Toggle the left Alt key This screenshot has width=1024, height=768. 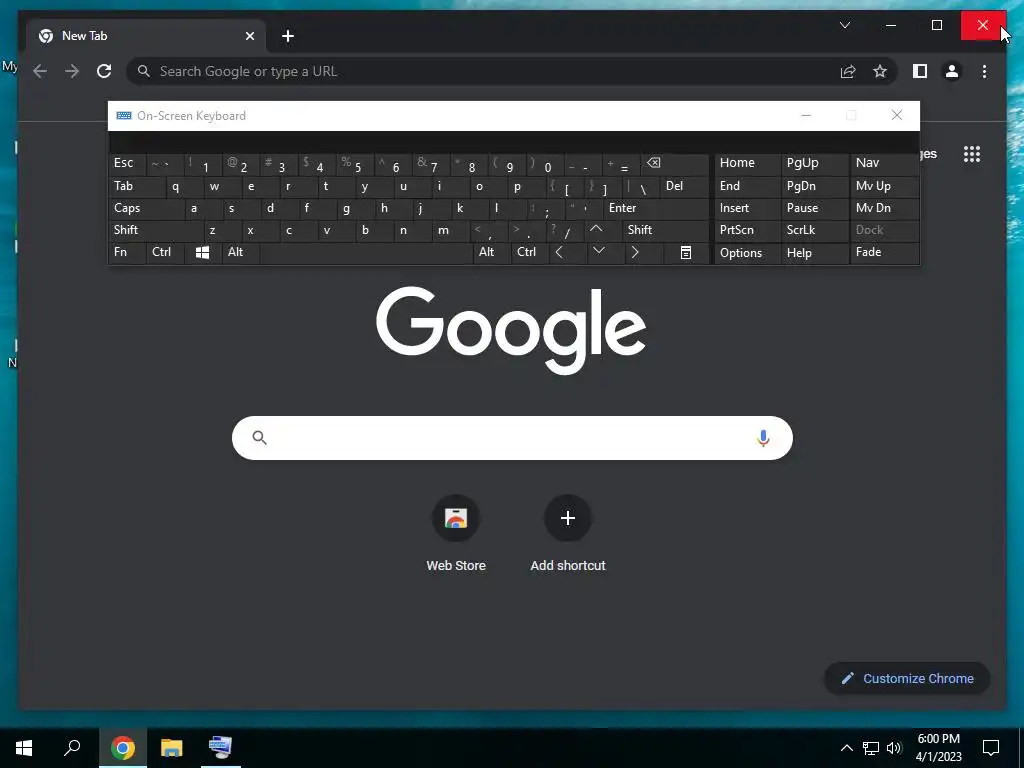(241, 252)
